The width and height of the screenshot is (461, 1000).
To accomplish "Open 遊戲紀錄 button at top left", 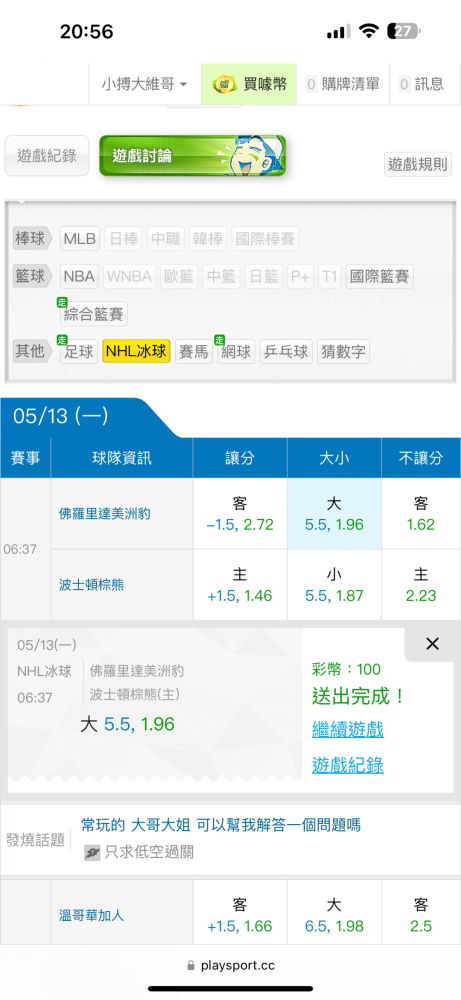I will [47, 156].
